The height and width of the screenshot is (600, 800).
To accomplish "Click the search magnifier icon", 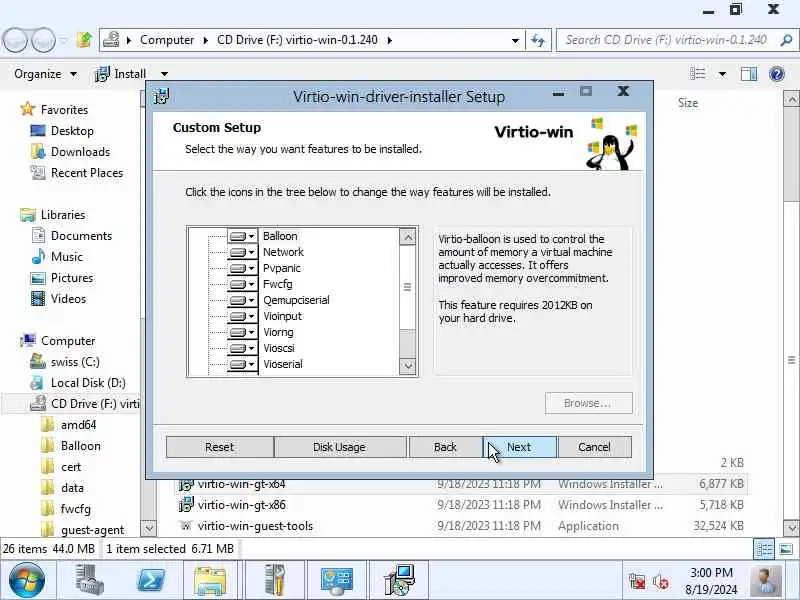I will (786, 40).
